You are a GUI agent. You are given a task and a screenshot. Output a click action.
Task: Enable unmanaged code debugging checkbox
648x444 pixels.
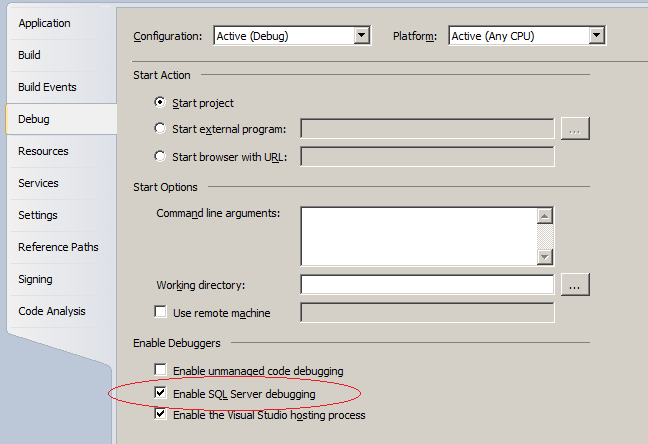pos(160,370)
